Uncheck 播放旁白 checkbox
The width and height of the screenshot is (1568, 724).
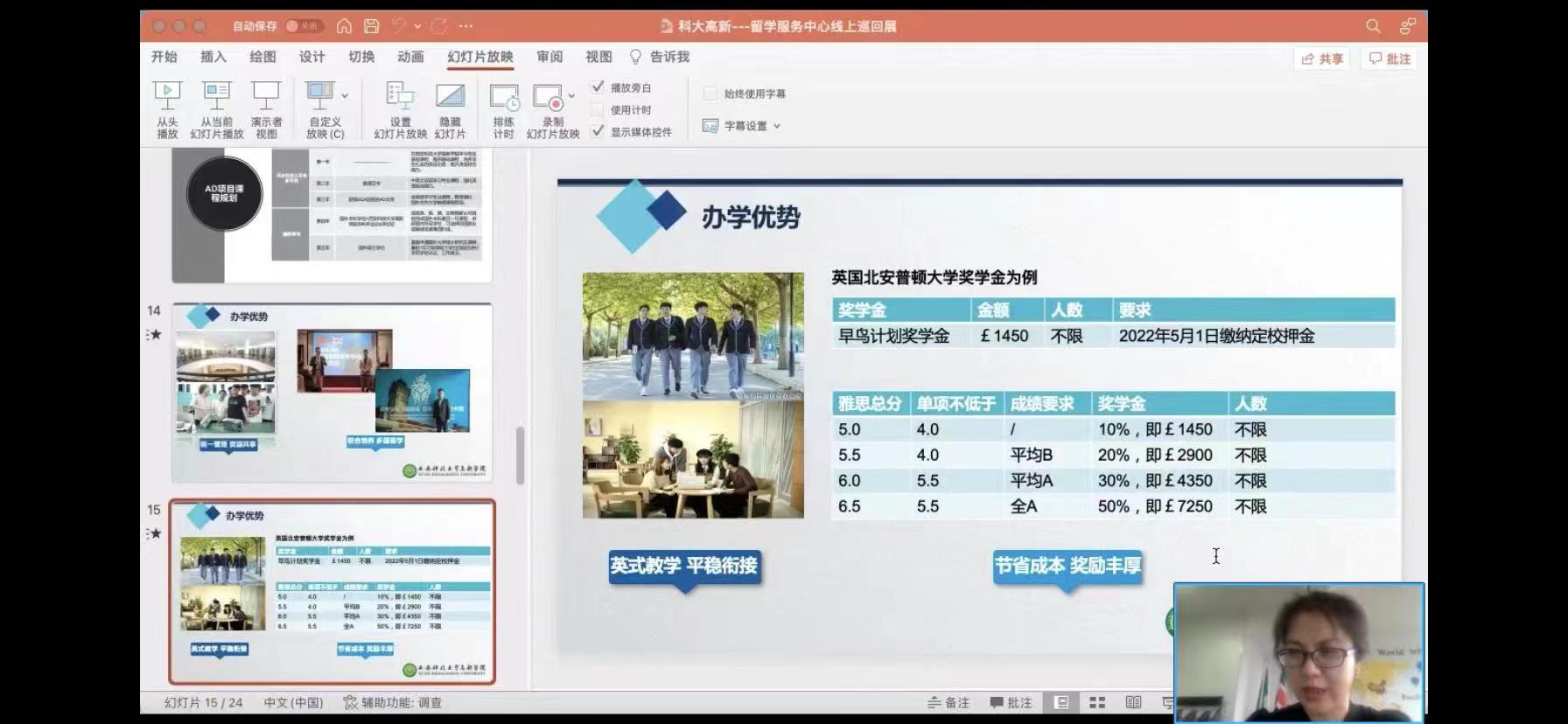click(598, 87)
